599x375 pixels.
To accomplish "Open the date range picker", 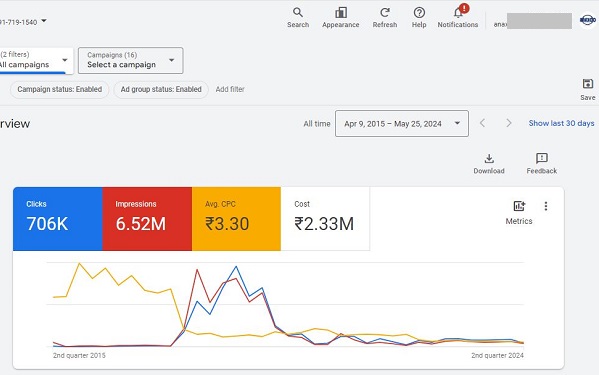I will [402, 123].
